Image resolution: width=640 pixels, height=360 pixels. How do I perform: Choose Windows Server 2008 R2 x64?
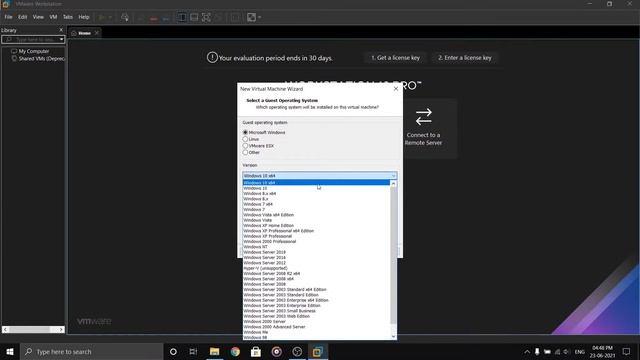(316, 273)
